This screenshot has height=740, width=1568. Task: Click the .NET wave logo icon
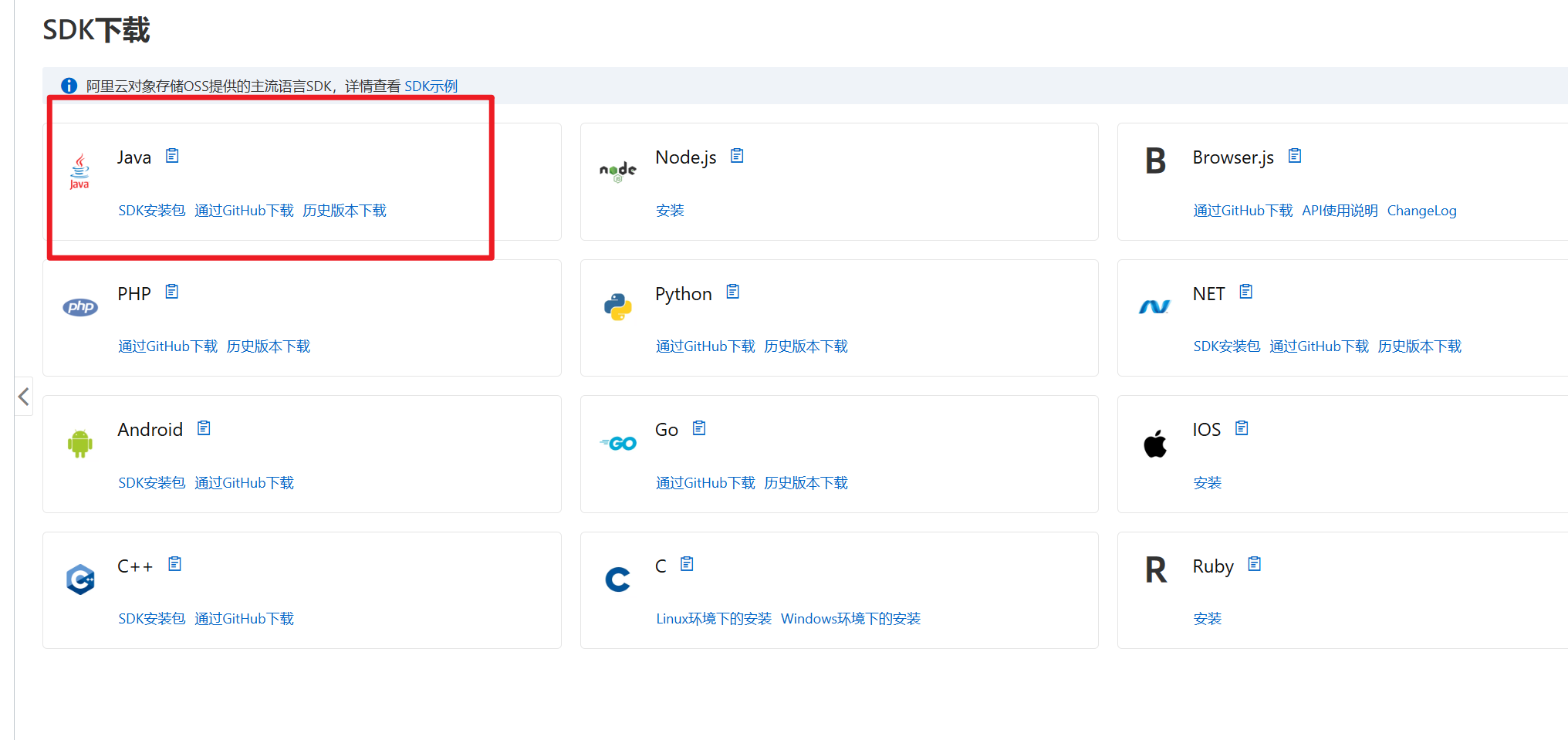point(1155,307)
